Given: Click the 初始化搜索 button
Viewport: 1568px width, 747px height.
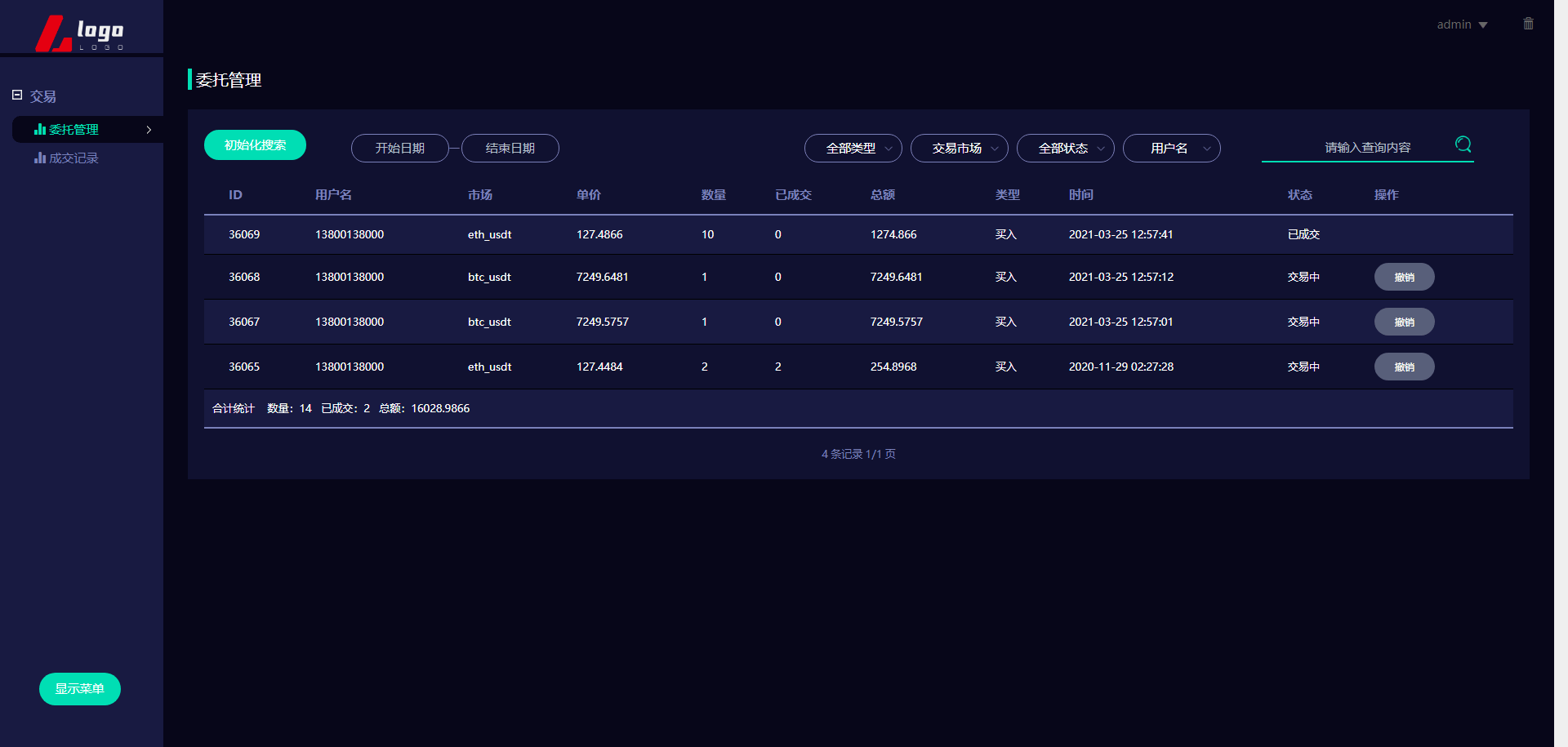Looking at the screenshot, I should click(255, 145).
